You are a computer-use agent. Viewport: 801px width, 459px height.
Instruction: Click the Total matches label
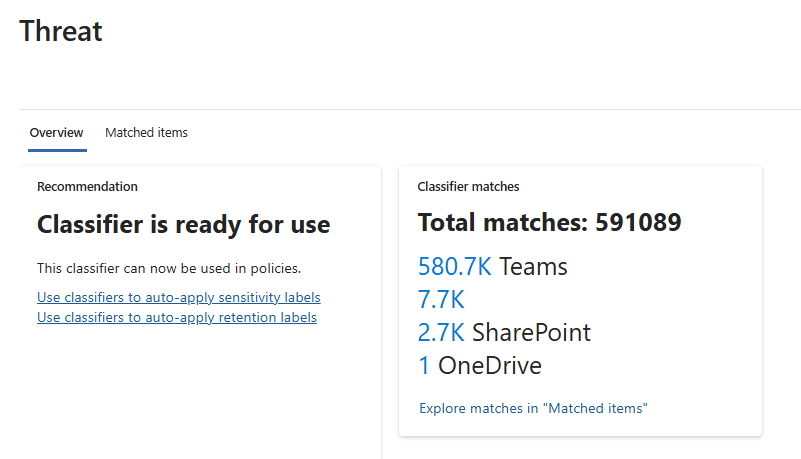coord(502,223)
